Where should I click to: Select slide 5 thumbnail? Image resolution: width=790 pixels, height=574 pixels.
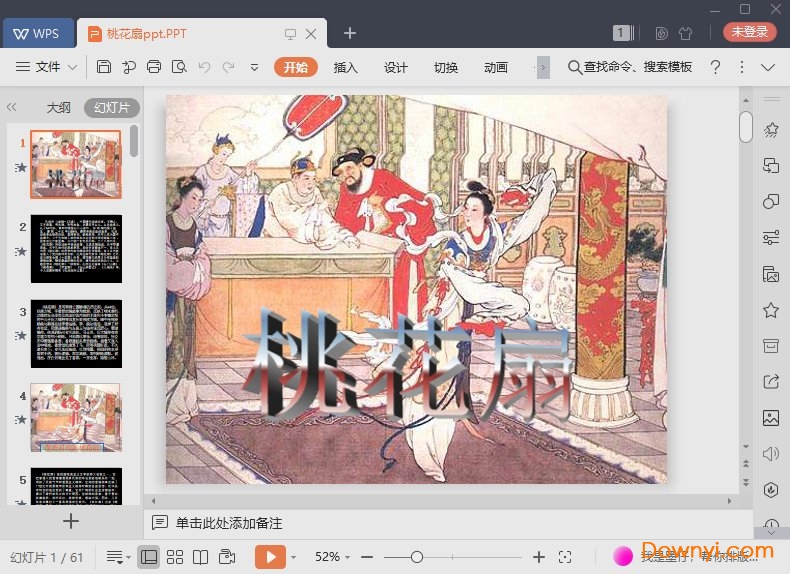pos(76,486)
